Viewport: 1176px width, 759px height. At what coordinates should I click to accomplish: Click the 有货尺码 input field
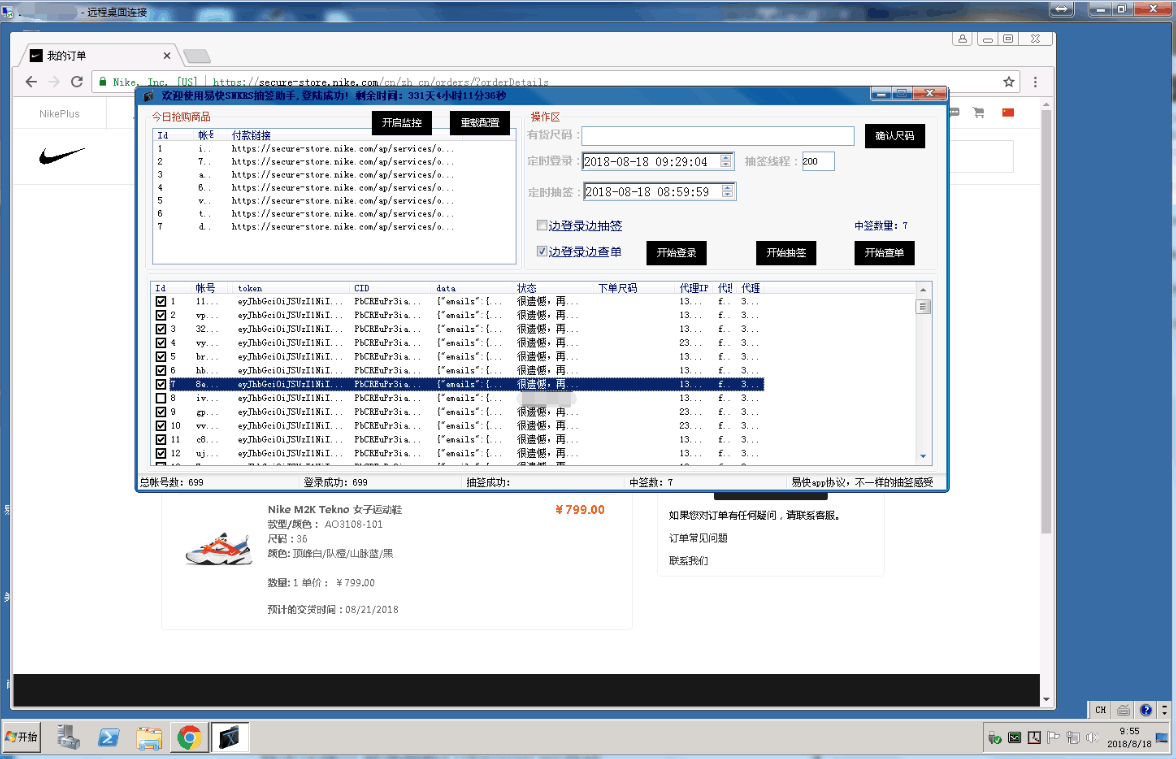pyautogui.click(x=718, y=136)
